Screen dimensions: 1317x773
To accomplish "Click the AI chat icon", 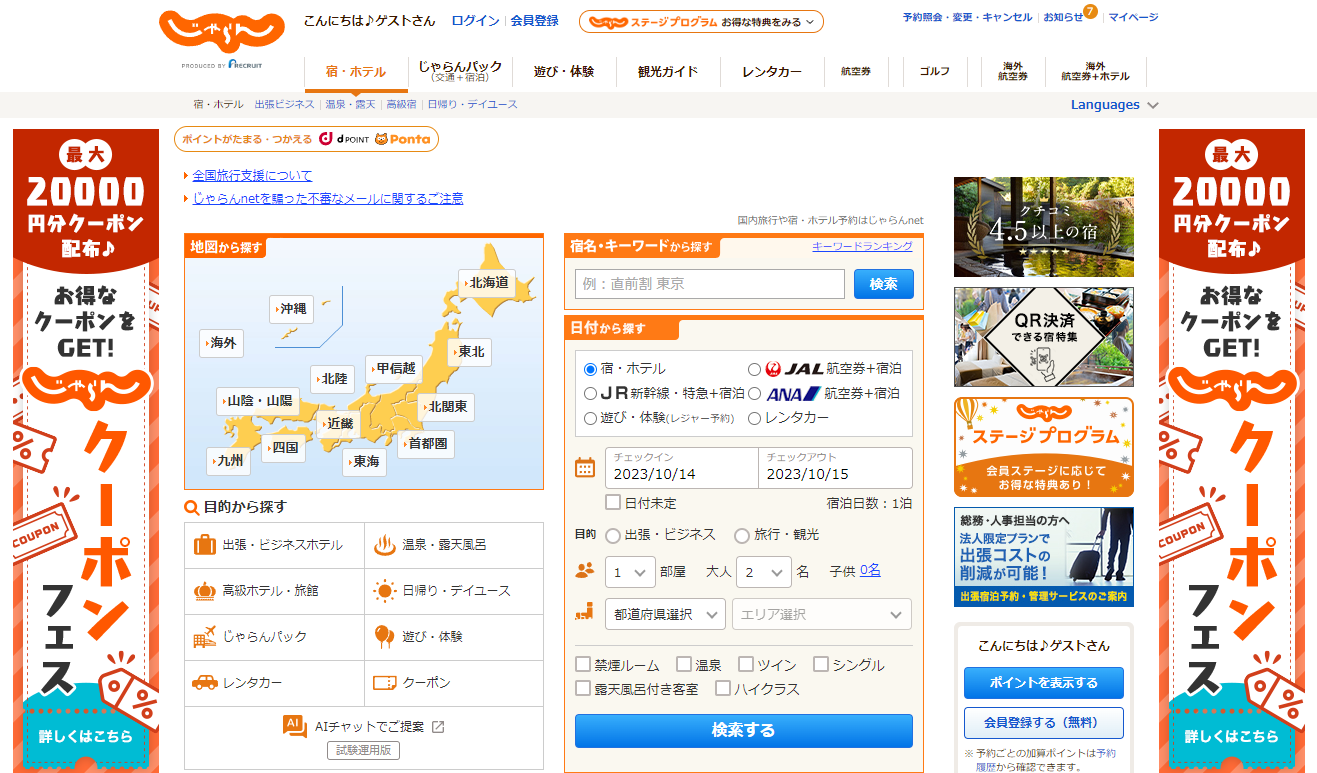I will coord(295,727).
